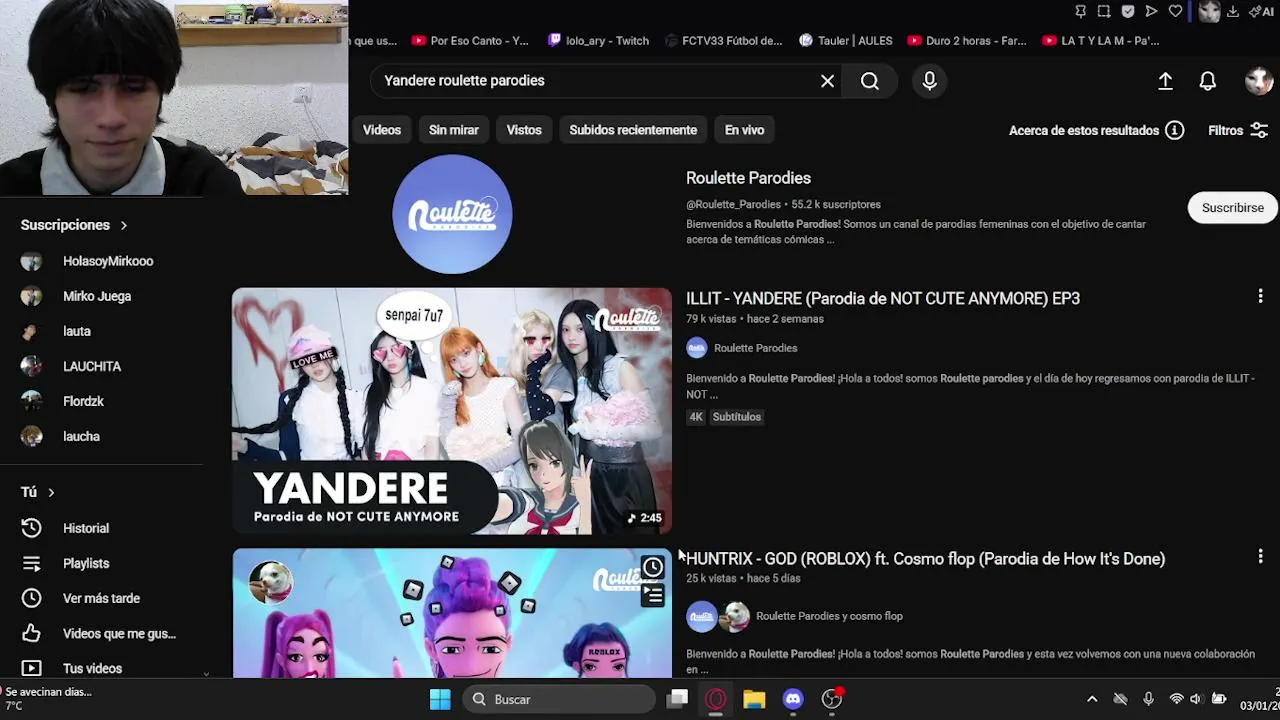Open the YouTube account avatar menu

[x=1258, y=81]
